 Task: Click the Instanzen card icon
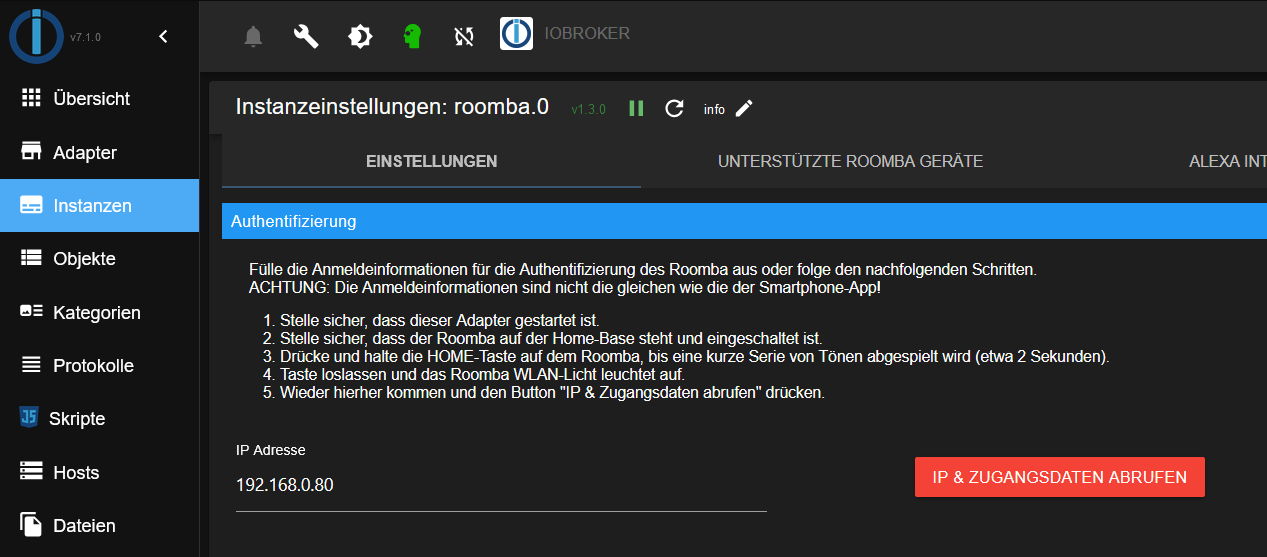coord(31,205)
